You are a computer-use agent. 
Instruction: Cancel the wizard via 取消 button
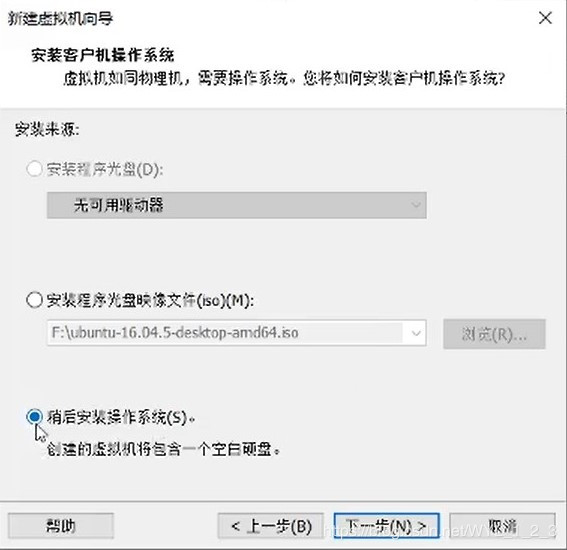502,525
